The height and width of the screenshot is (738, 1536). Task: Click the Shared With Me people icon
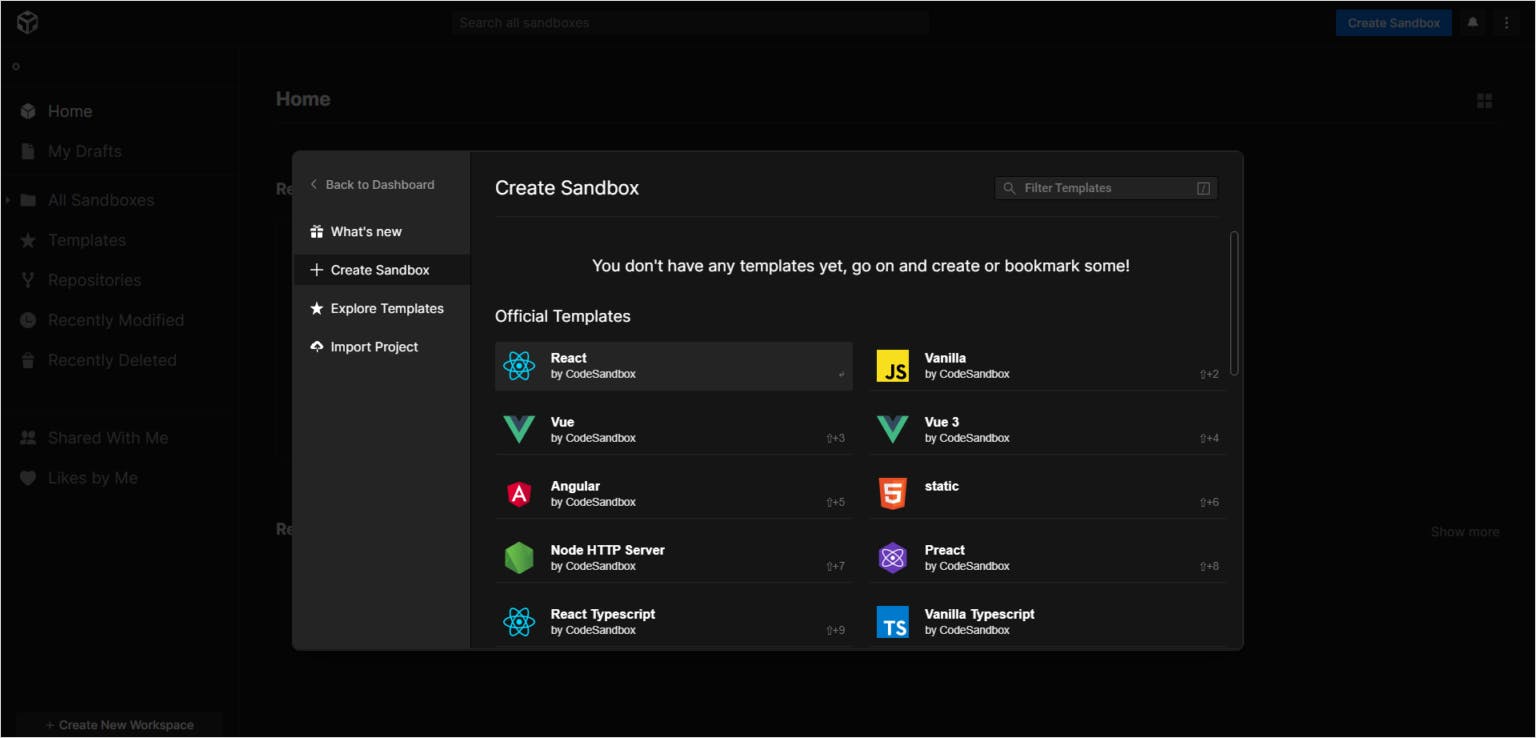28,438
